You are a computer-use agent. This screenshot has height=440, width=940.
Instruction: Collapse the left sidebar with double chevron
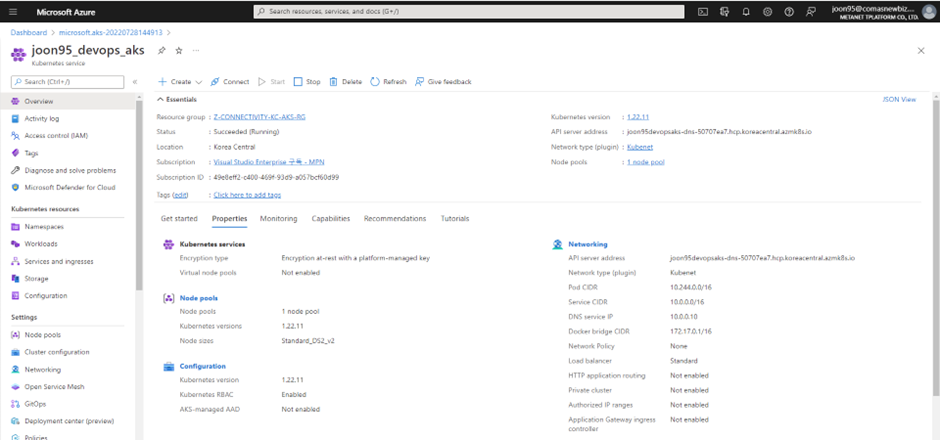tap(134, 82)
